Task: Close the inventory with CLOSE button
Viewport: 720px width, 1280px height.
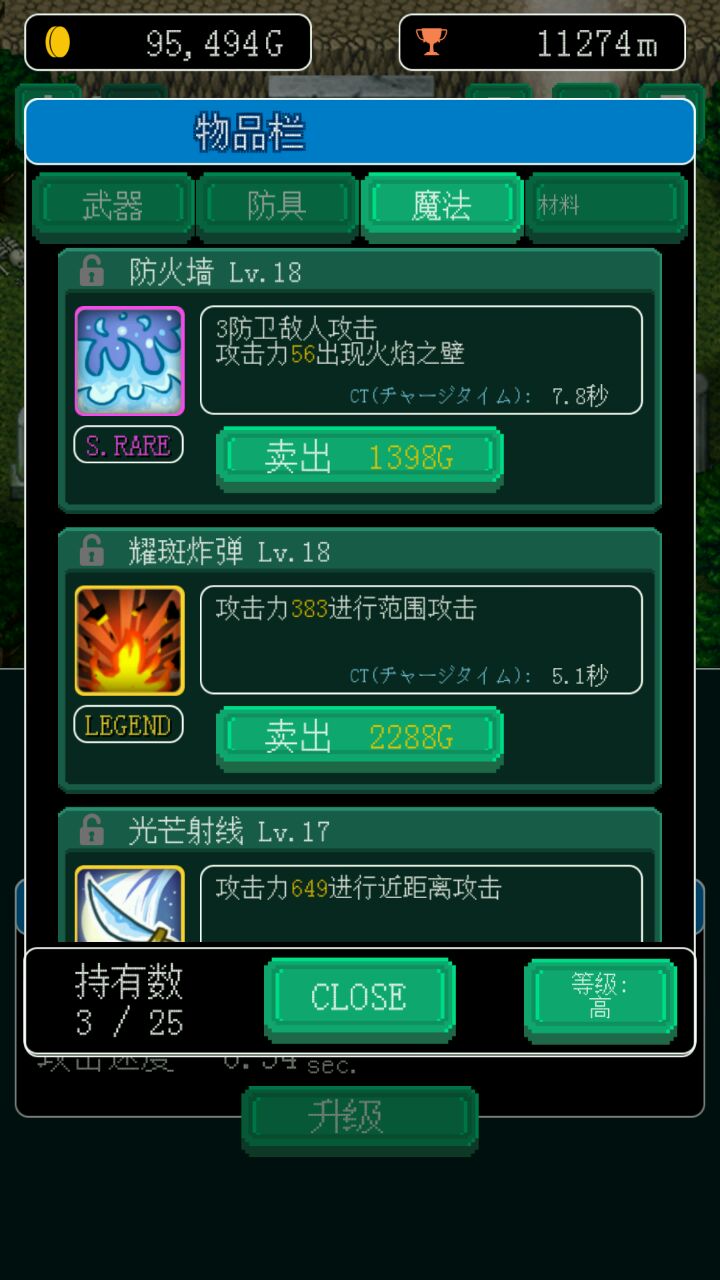Action: point(360,999)
